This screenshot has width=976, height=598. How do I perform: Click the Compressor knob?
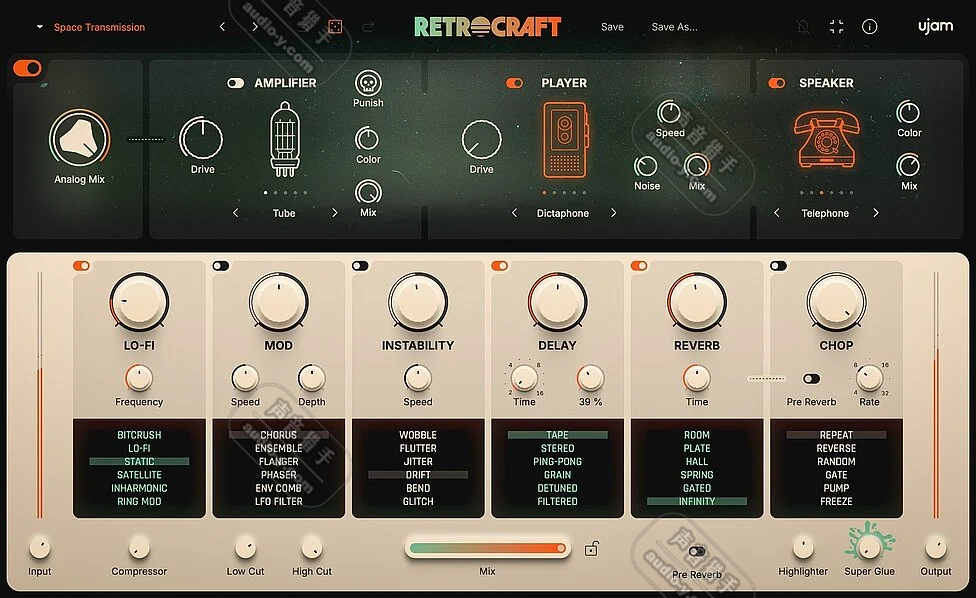click(139, 548)
